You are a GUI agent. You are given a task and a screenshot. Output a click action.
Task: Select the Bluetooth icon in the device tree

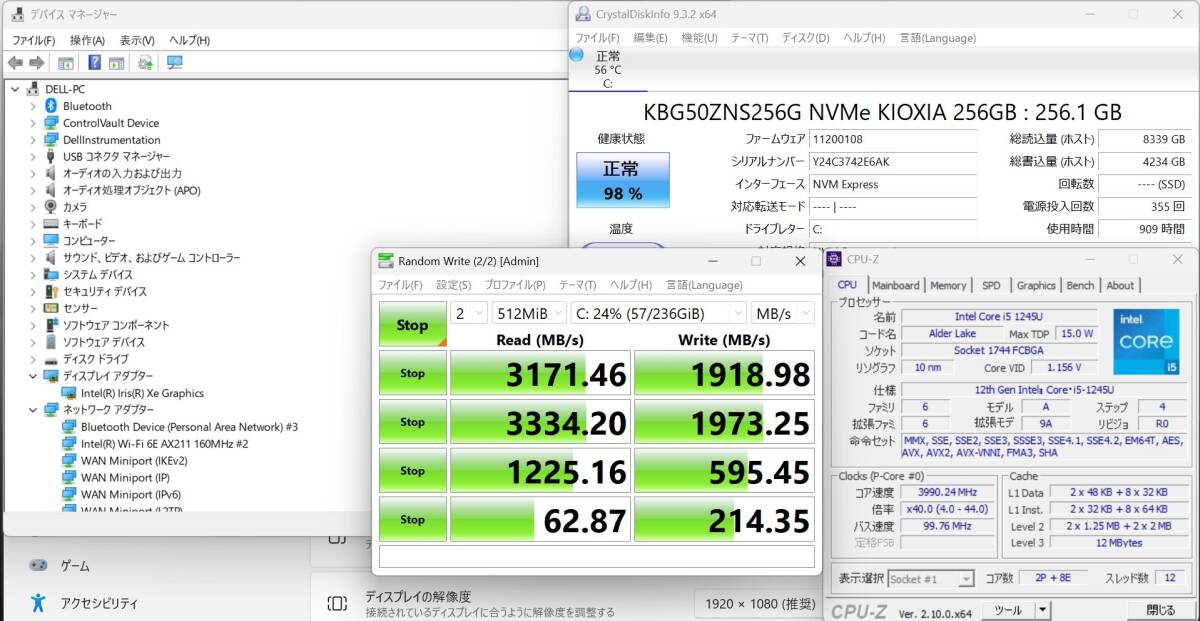(x=51, y=106)
